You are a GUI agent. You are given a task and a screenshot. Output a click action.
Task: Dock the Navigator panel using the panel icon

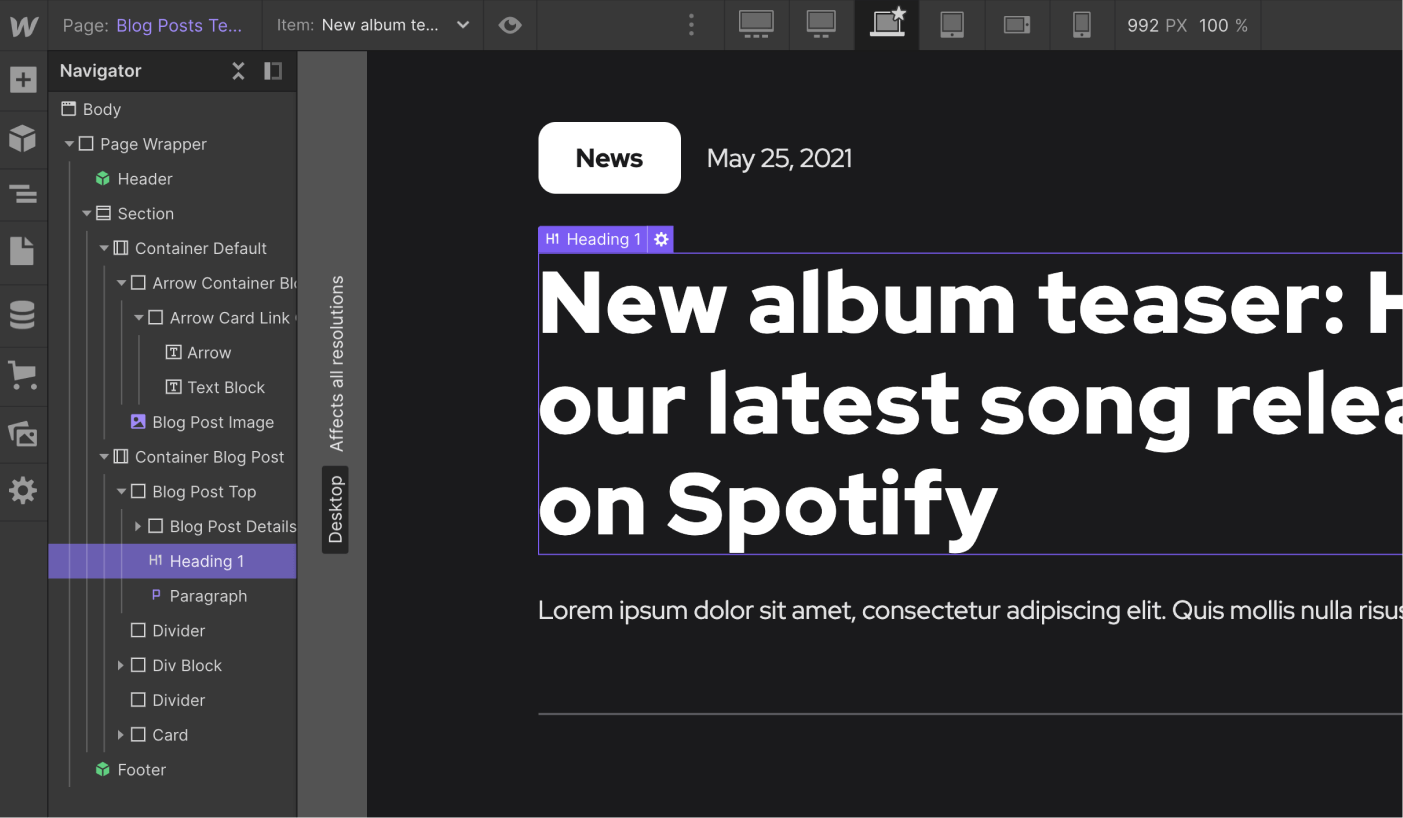[x=273, y=71]
